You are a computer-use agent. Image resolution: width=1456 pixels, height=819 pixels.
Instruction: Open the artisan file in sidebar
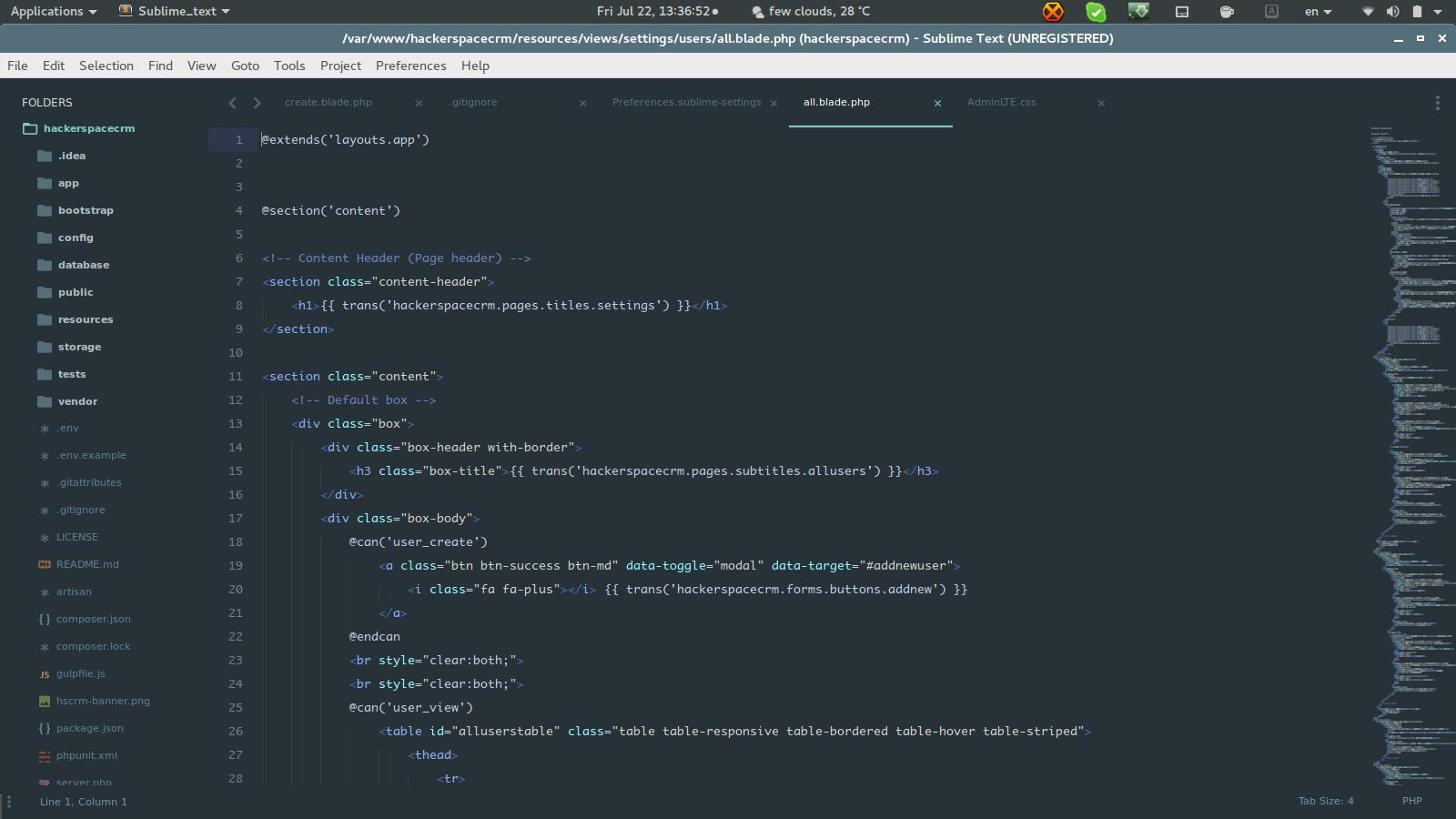pyautogui.click(x=74, y=591)
